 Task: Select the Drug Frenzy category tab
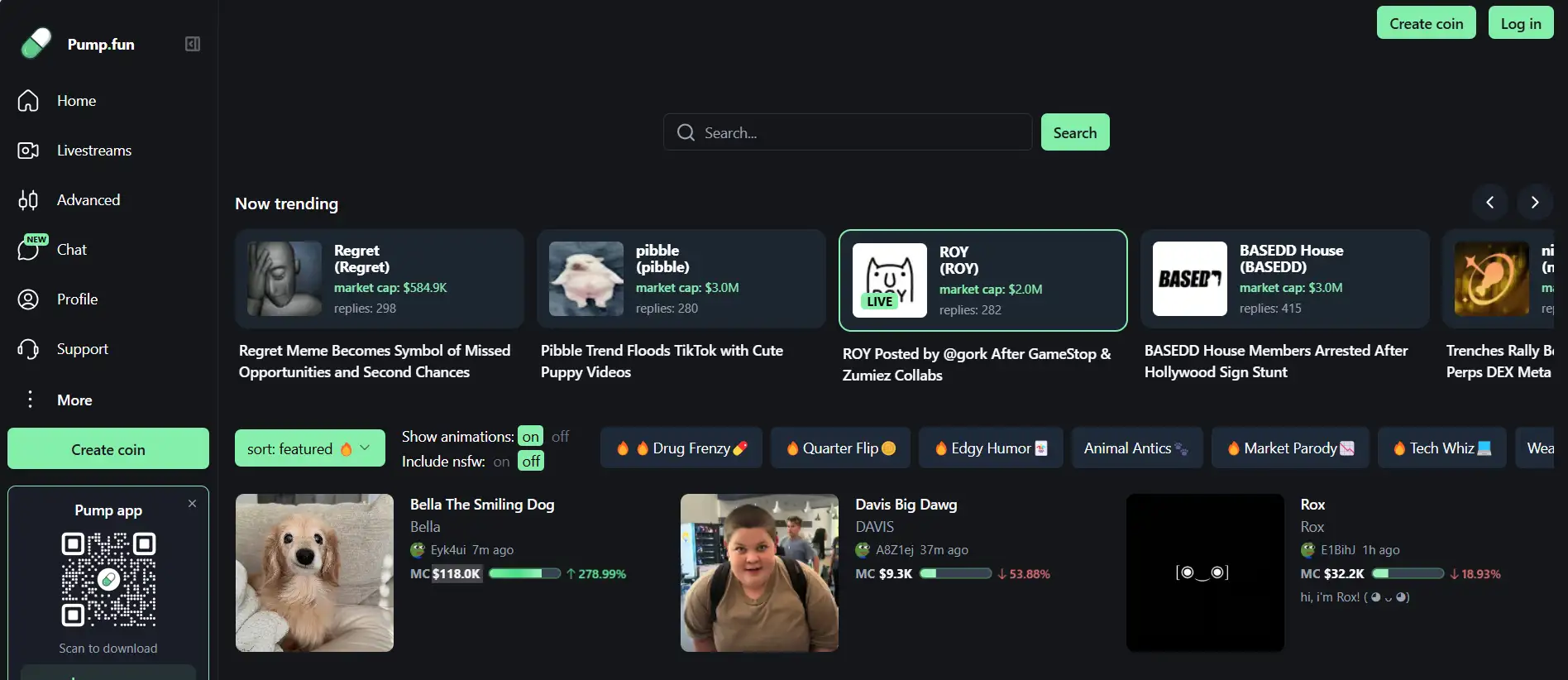(x=681, y=448)
